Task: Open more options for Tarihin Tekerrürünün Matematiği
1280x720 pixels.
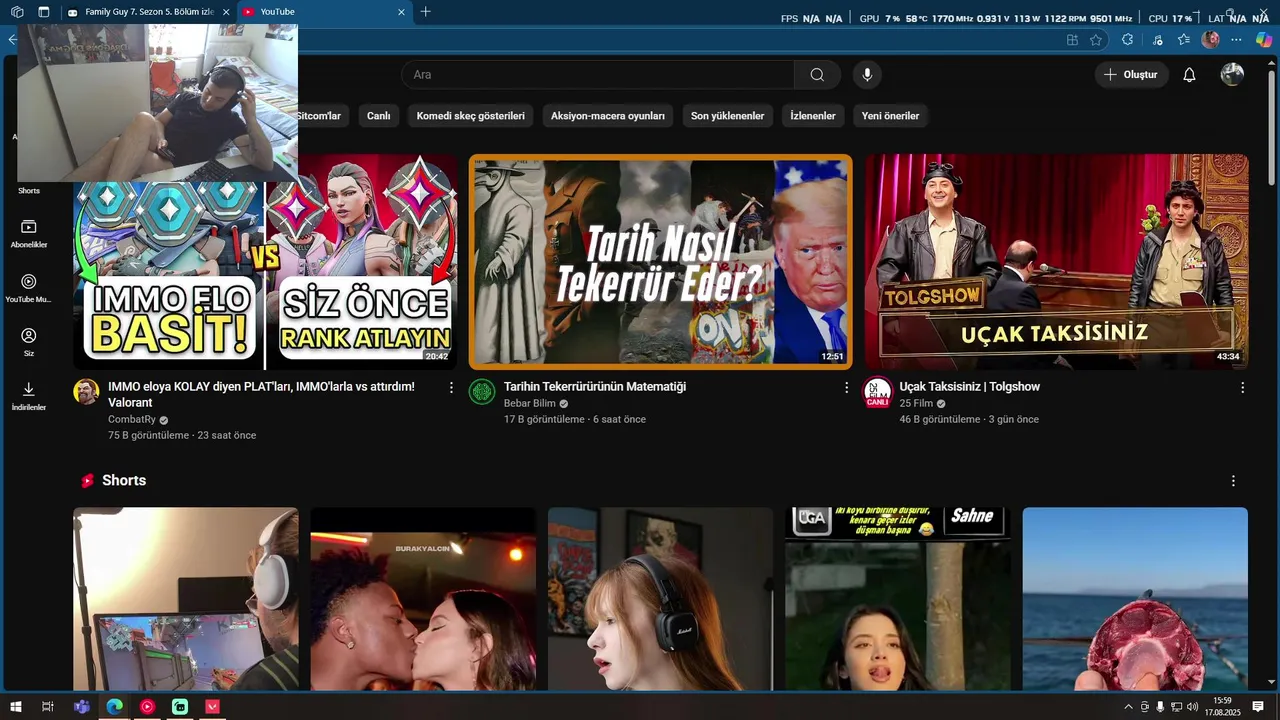Action: coord(847,387)
